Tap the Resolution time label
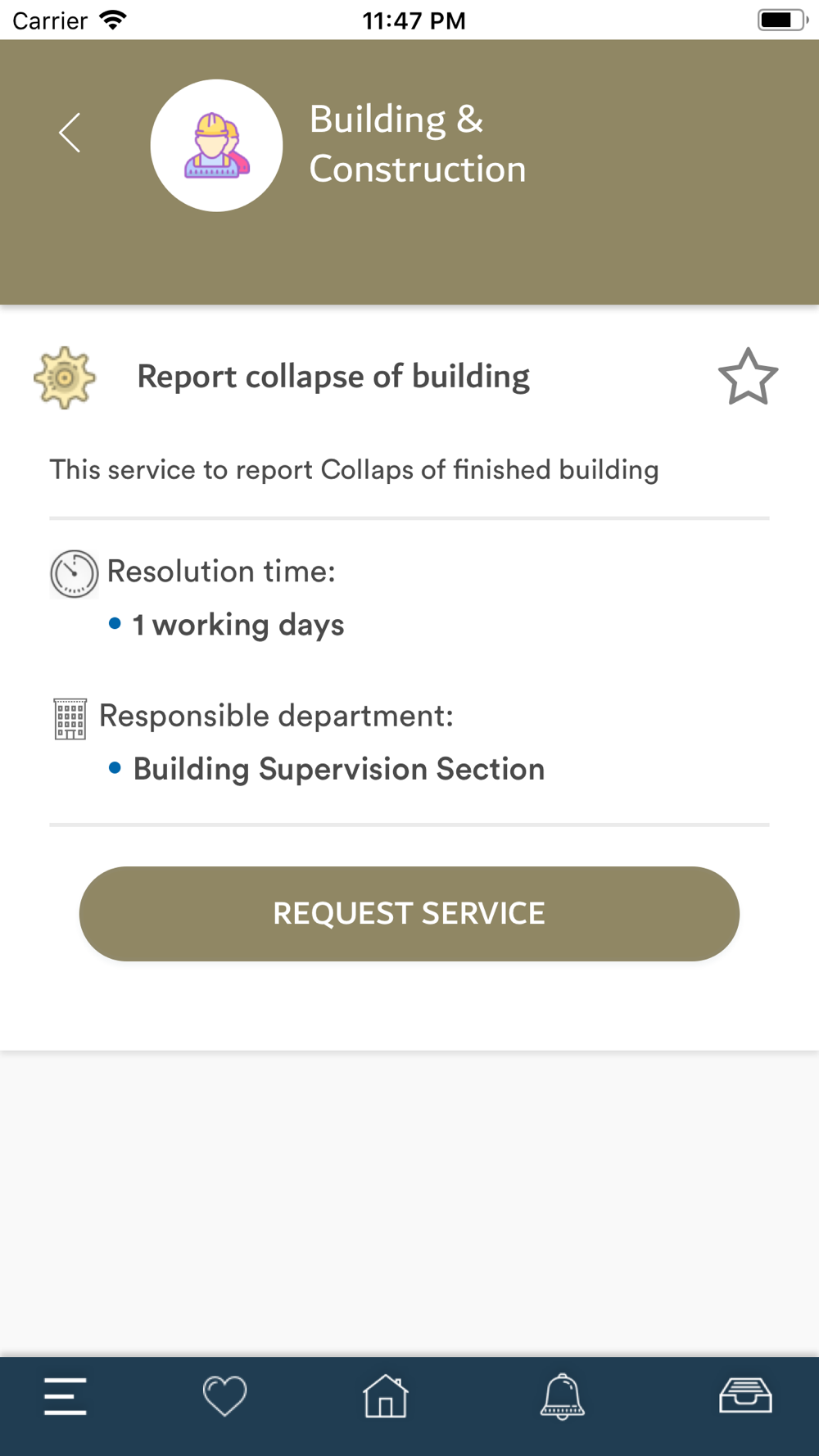The height and width of the screenshot is (1456, 819). 221,572
